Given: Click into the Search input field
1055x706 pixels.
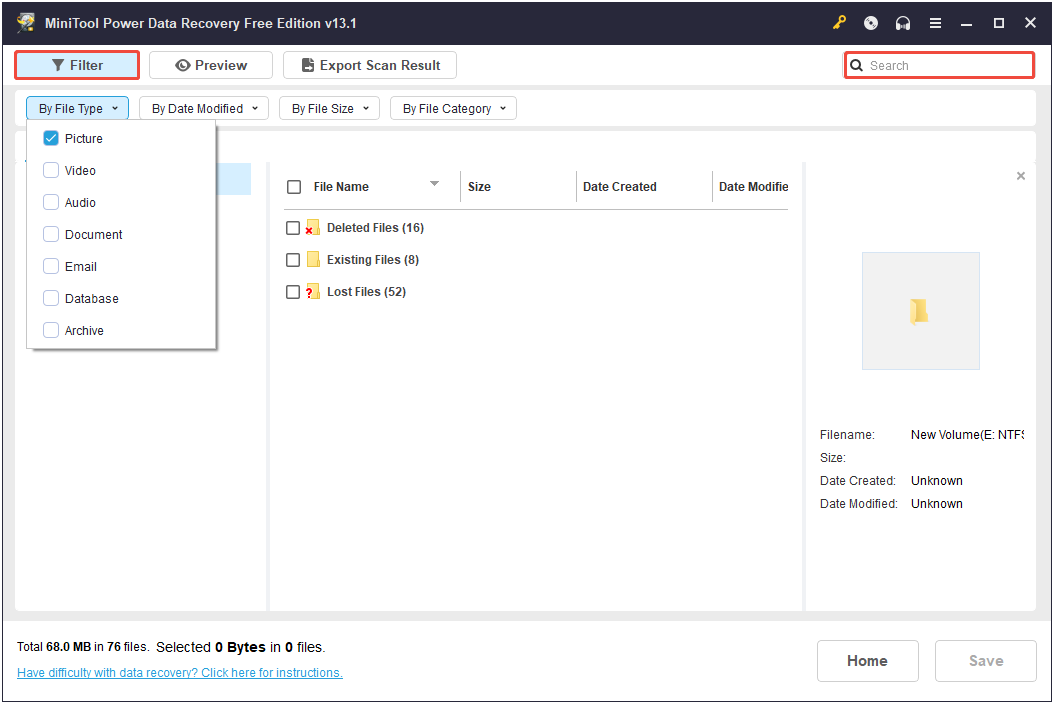Looking at the screenshot, I should 940,65.
